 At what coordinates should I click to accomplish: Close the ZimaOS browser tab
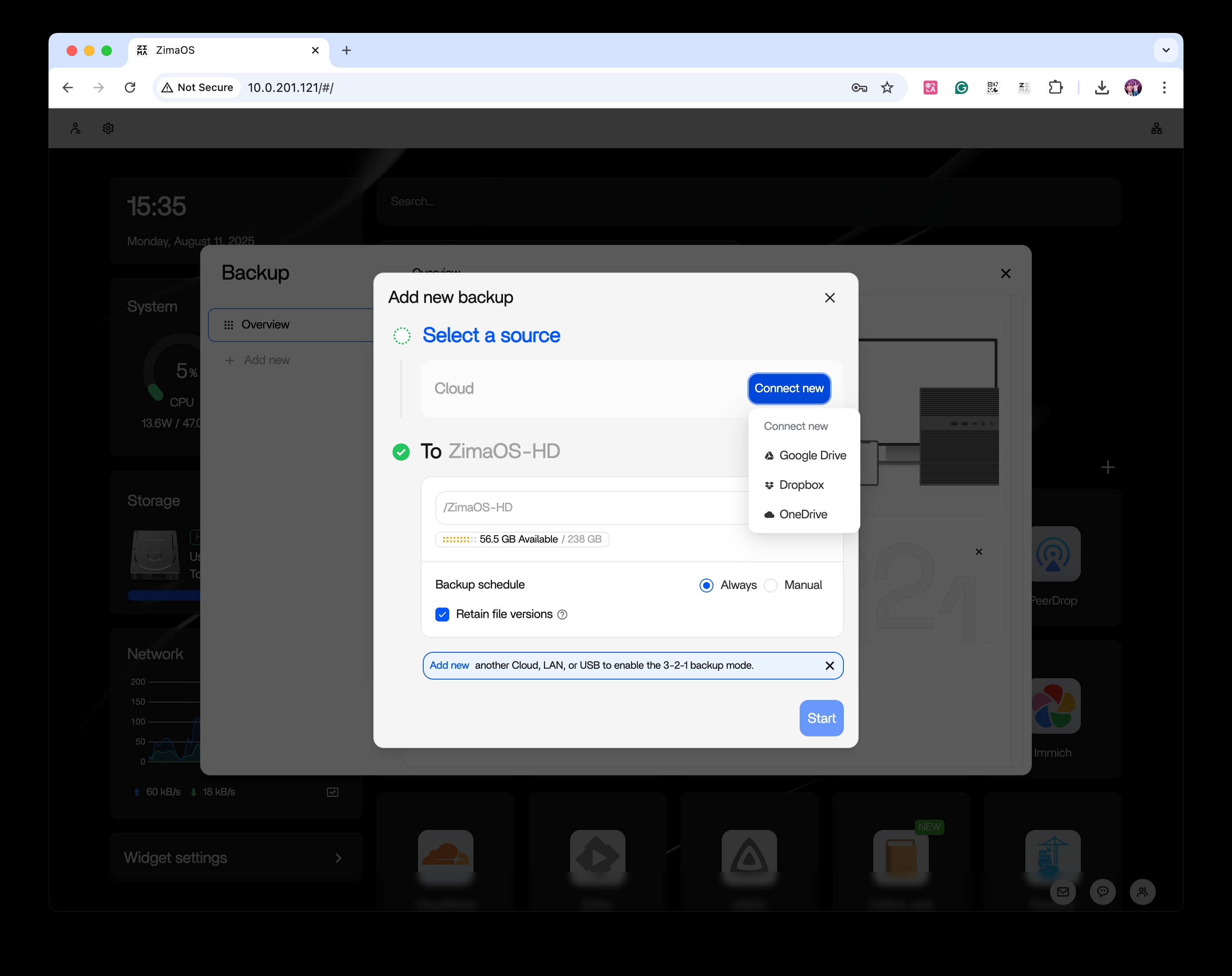[314, 50]
